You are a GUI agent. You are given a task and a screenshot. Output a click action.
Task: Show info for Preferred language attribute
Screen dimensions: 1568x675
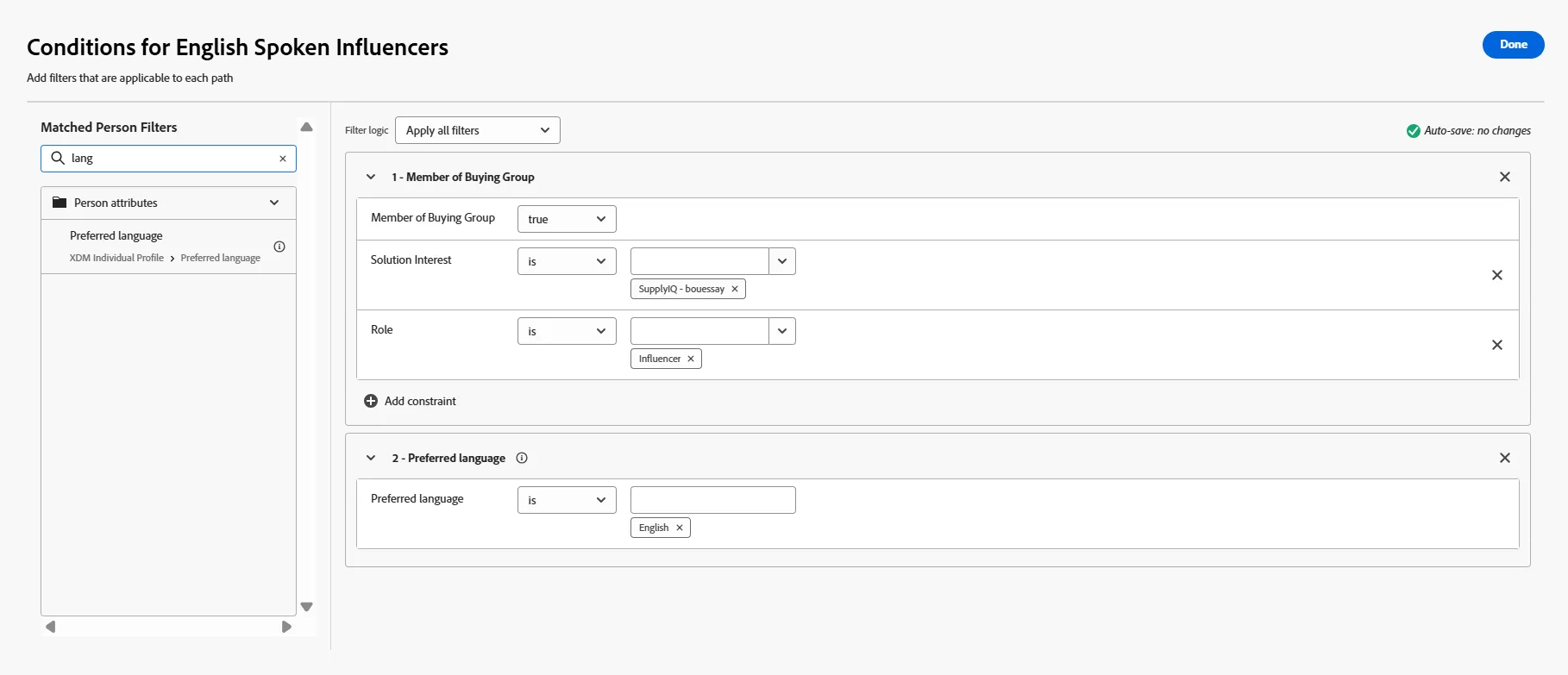point(279,247)
